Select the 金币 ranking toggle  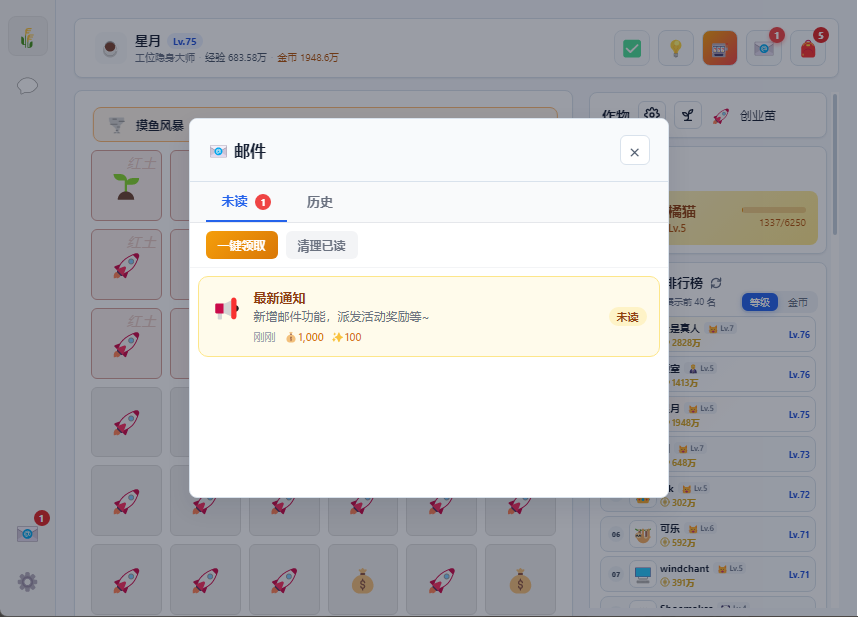click(797, 302)
